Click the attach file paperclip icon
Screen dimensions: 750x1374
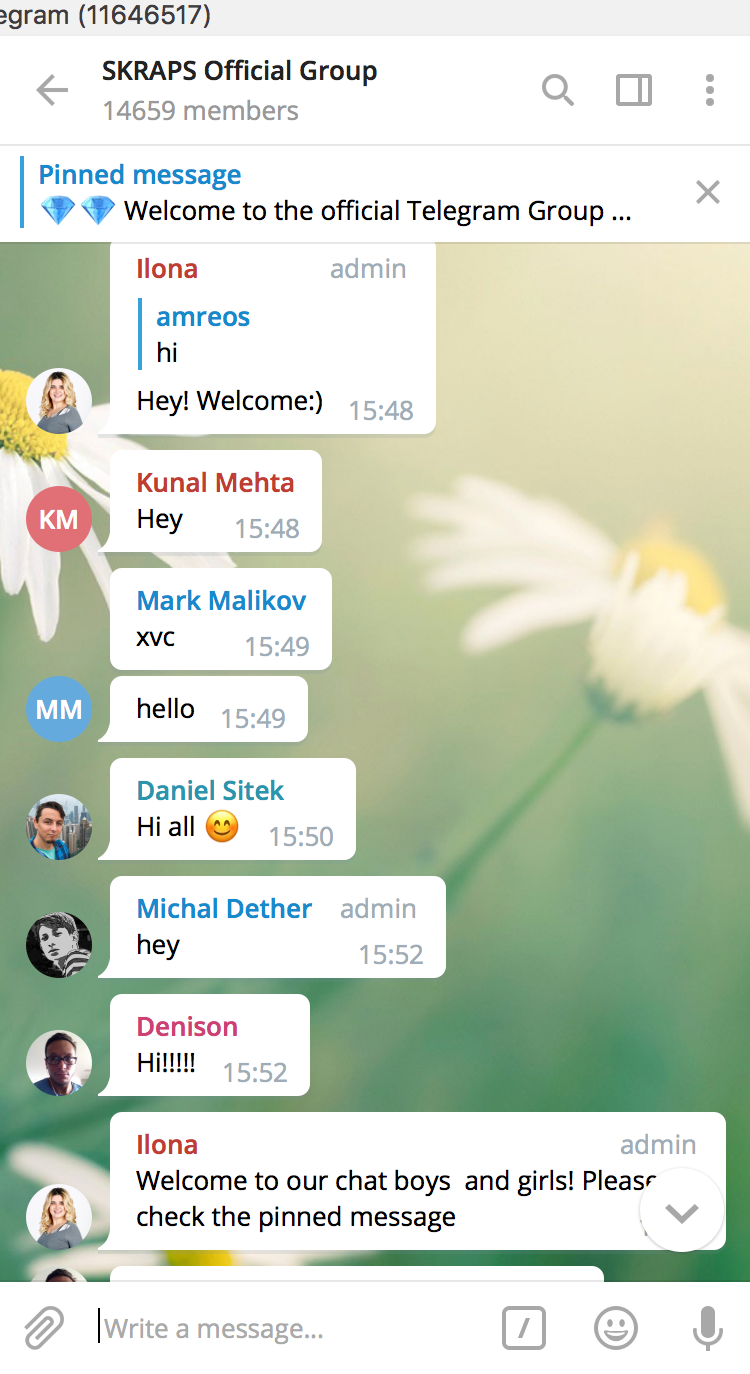pyautogui.click(x=43, y=1328)
